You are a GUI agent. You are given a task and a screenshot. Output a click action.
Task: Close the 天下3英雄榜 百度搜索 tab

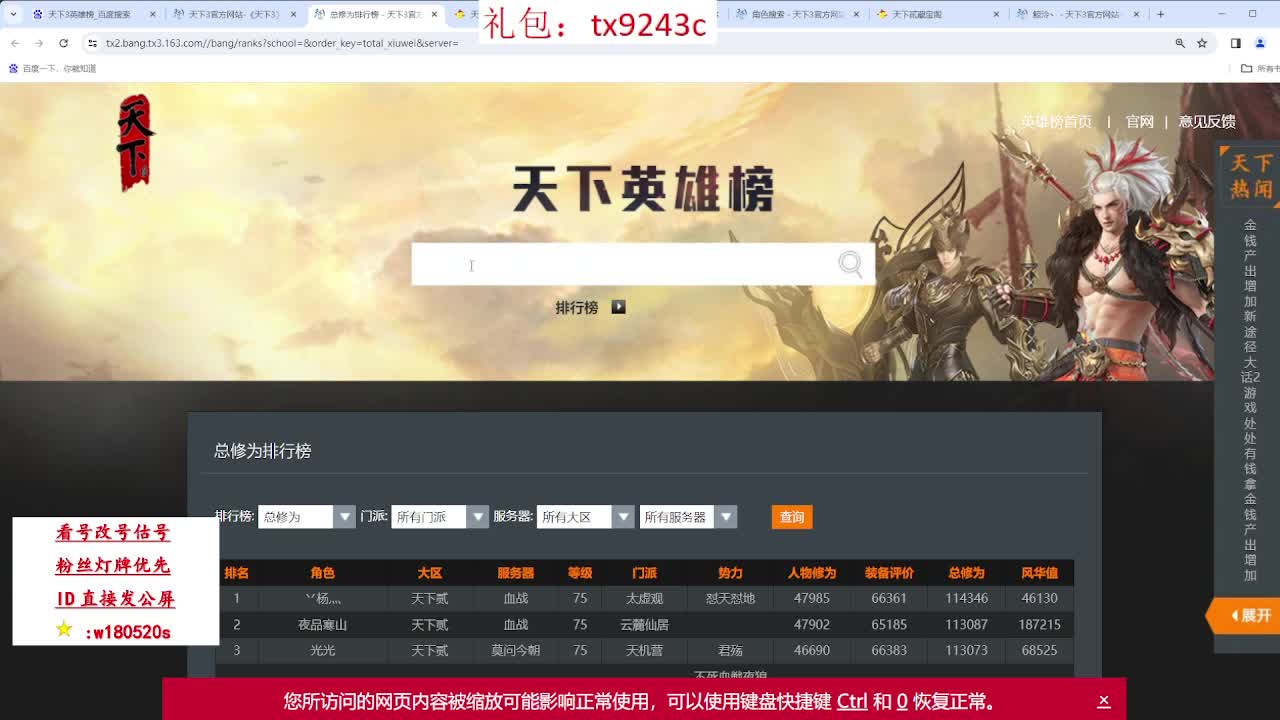click(x=153, y=14)
